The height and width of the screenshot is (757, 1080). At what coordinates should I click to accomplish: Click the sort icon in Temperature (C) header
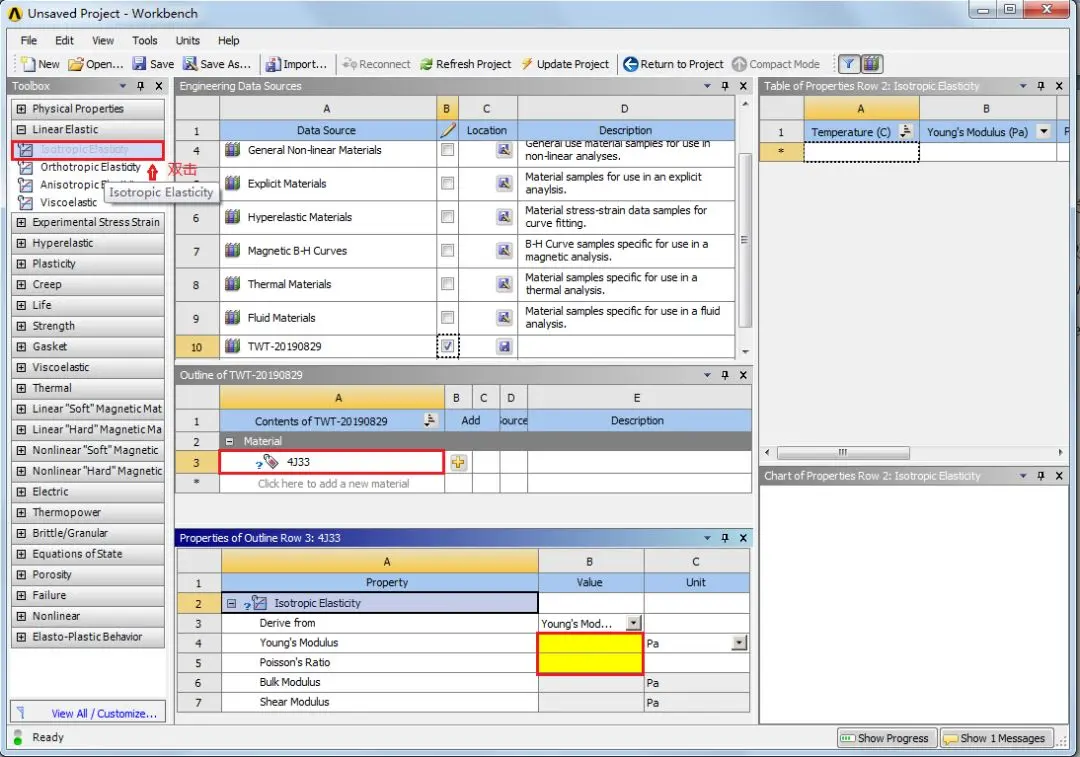(906, 131)
